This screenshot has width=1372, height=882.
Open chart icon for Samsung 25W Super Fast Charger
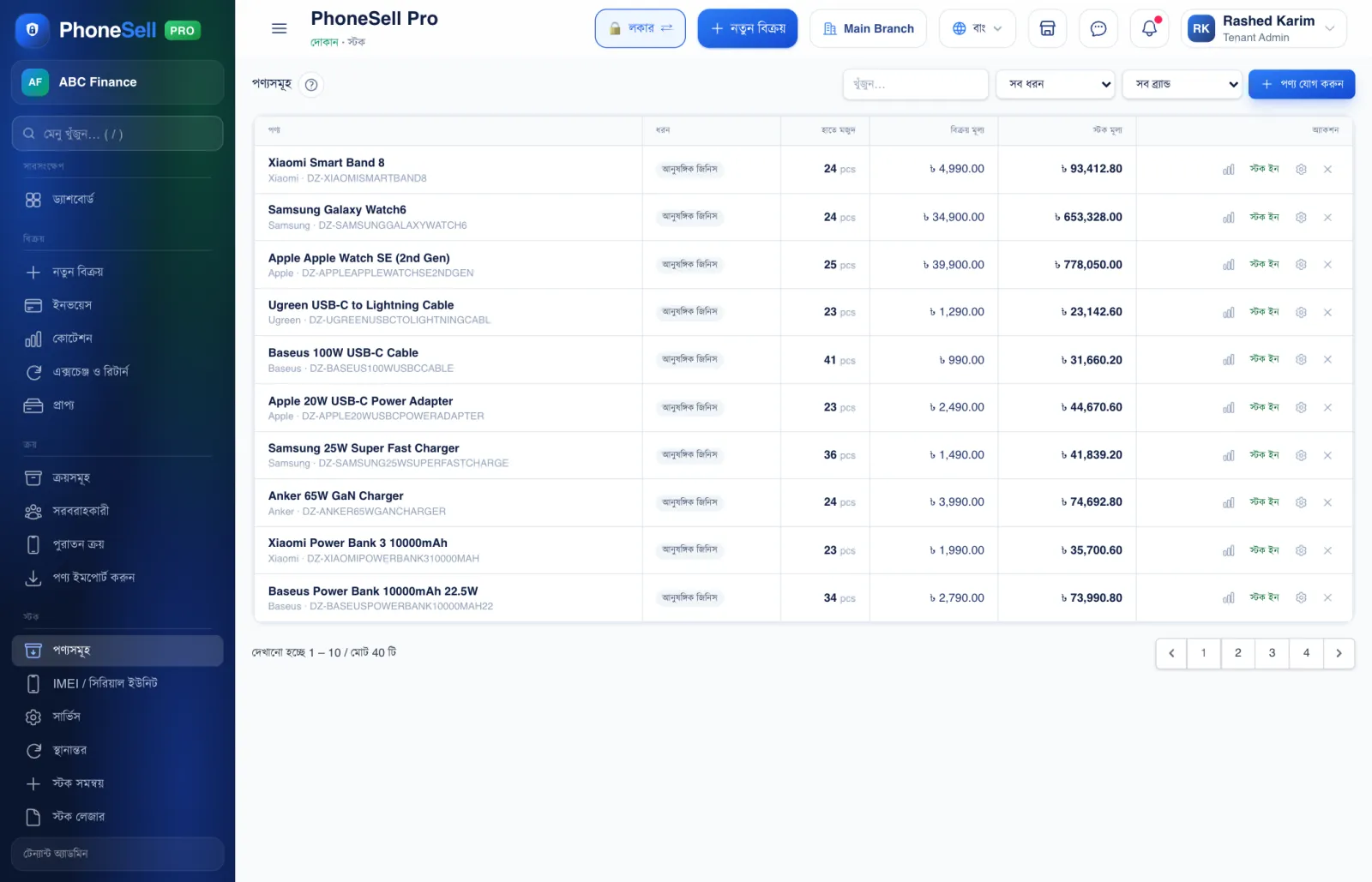pos(1228,455)
